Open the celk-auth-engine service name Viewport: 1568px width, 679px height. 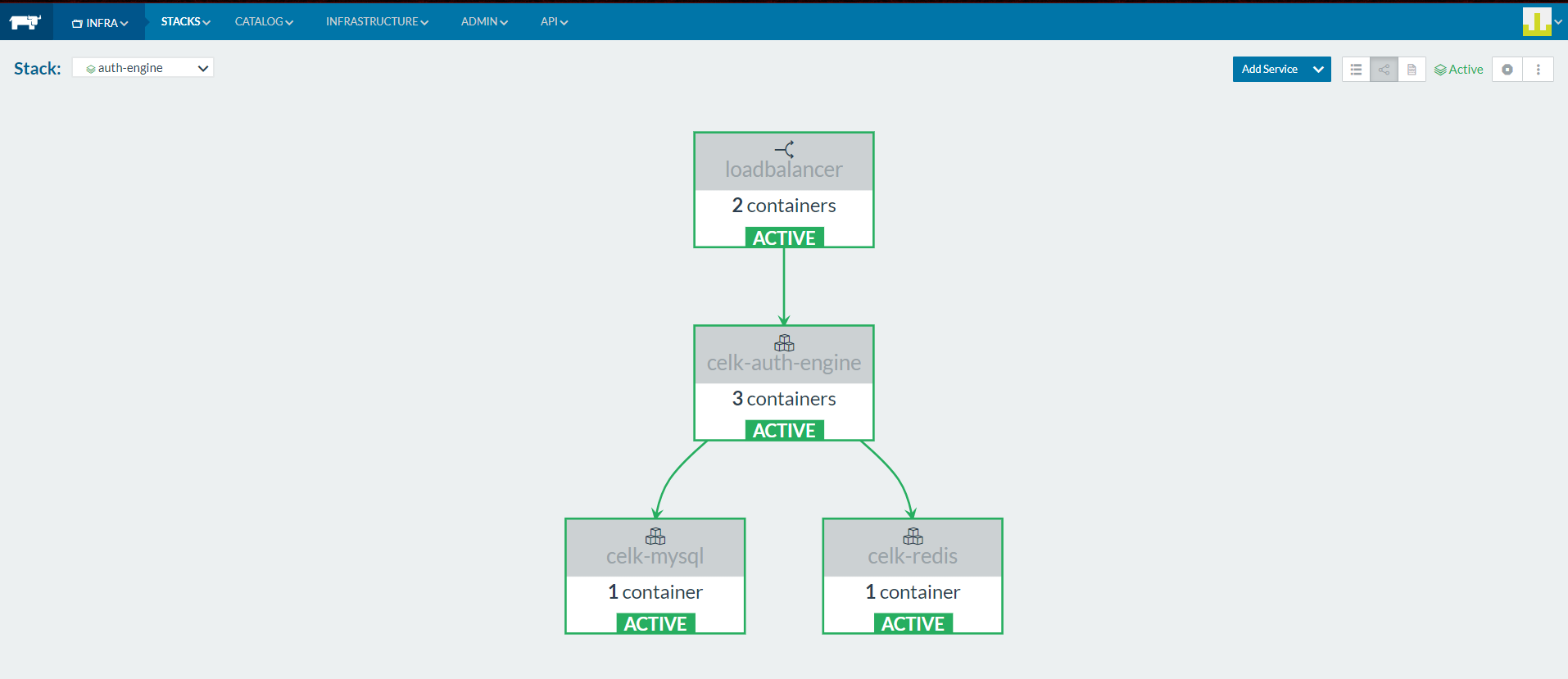784,363
